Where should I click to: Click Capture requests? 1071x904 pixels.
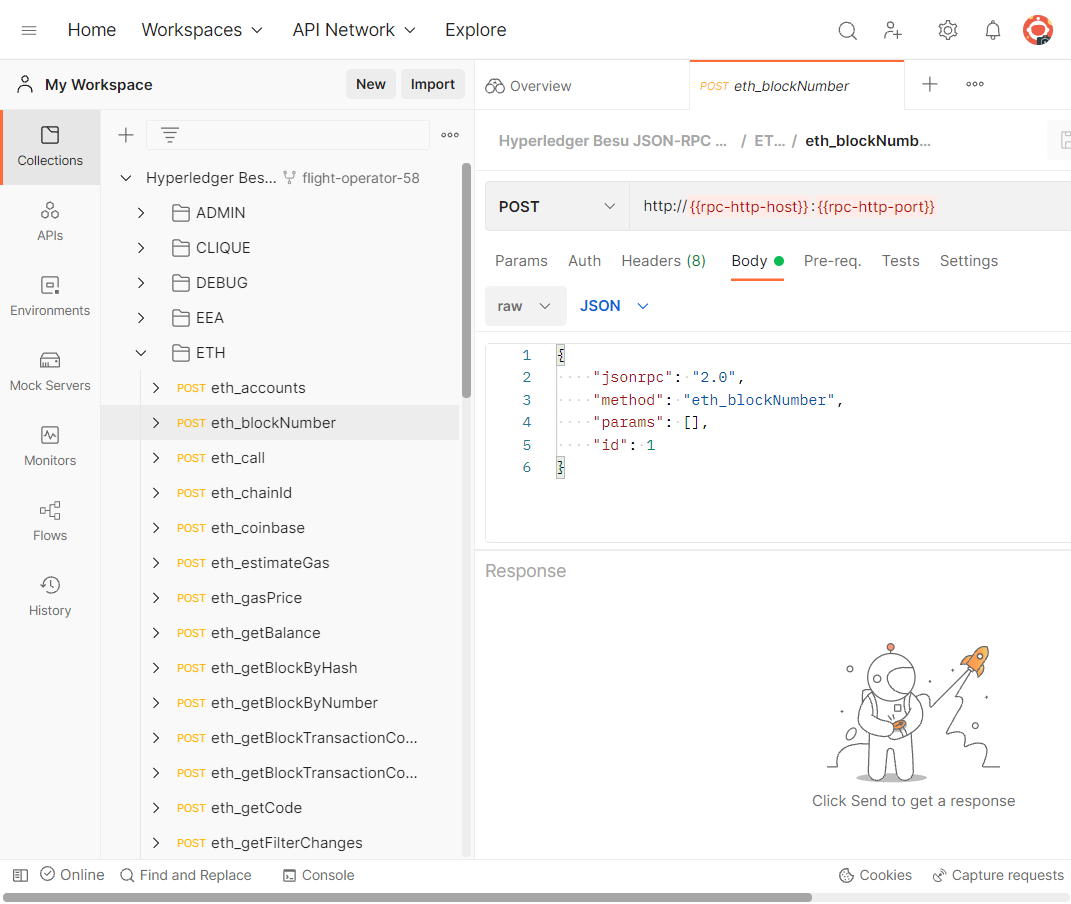pyautogui.click(x=998, y=875)
